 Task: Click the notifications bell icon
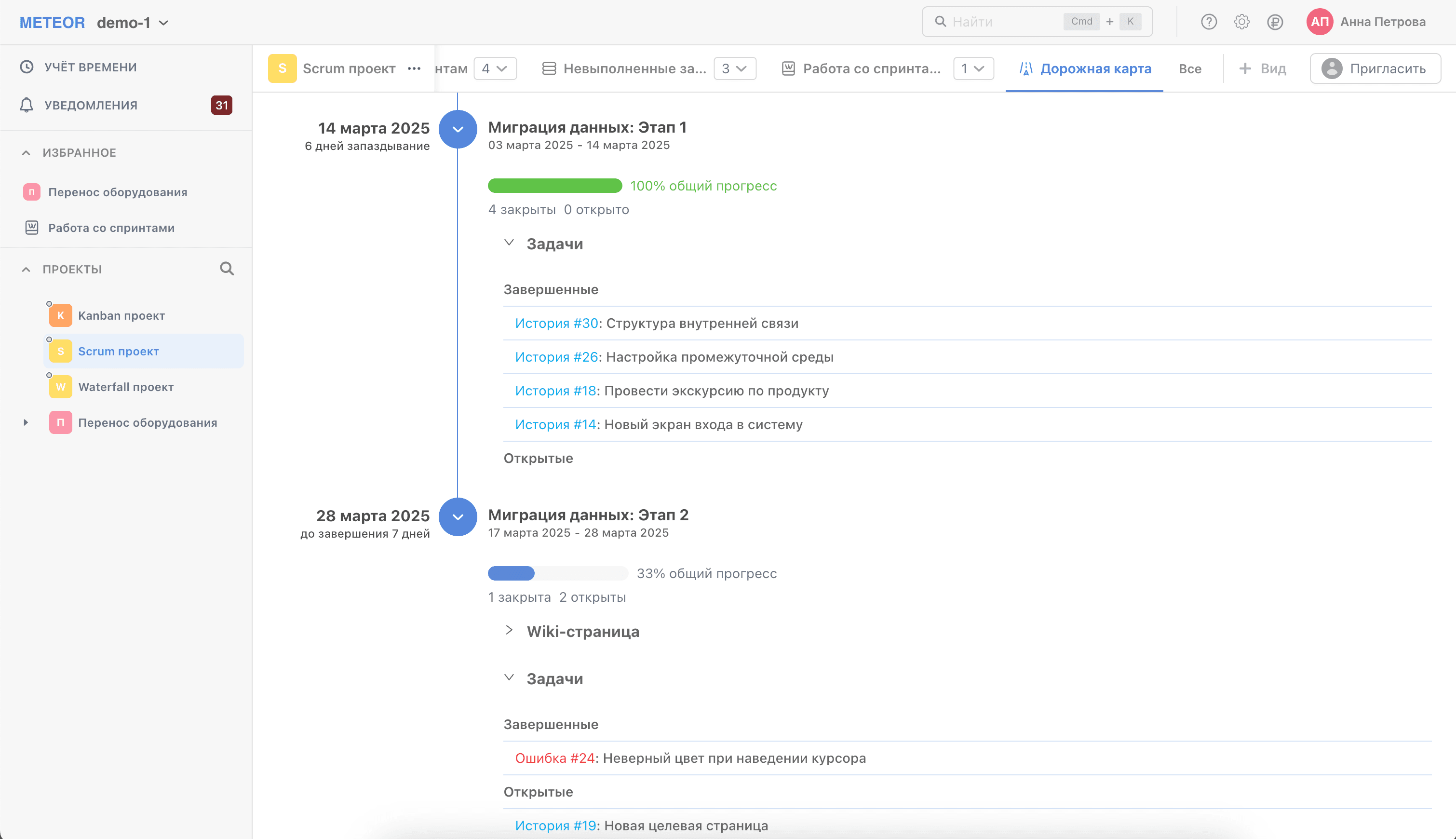tap(27, 105)
